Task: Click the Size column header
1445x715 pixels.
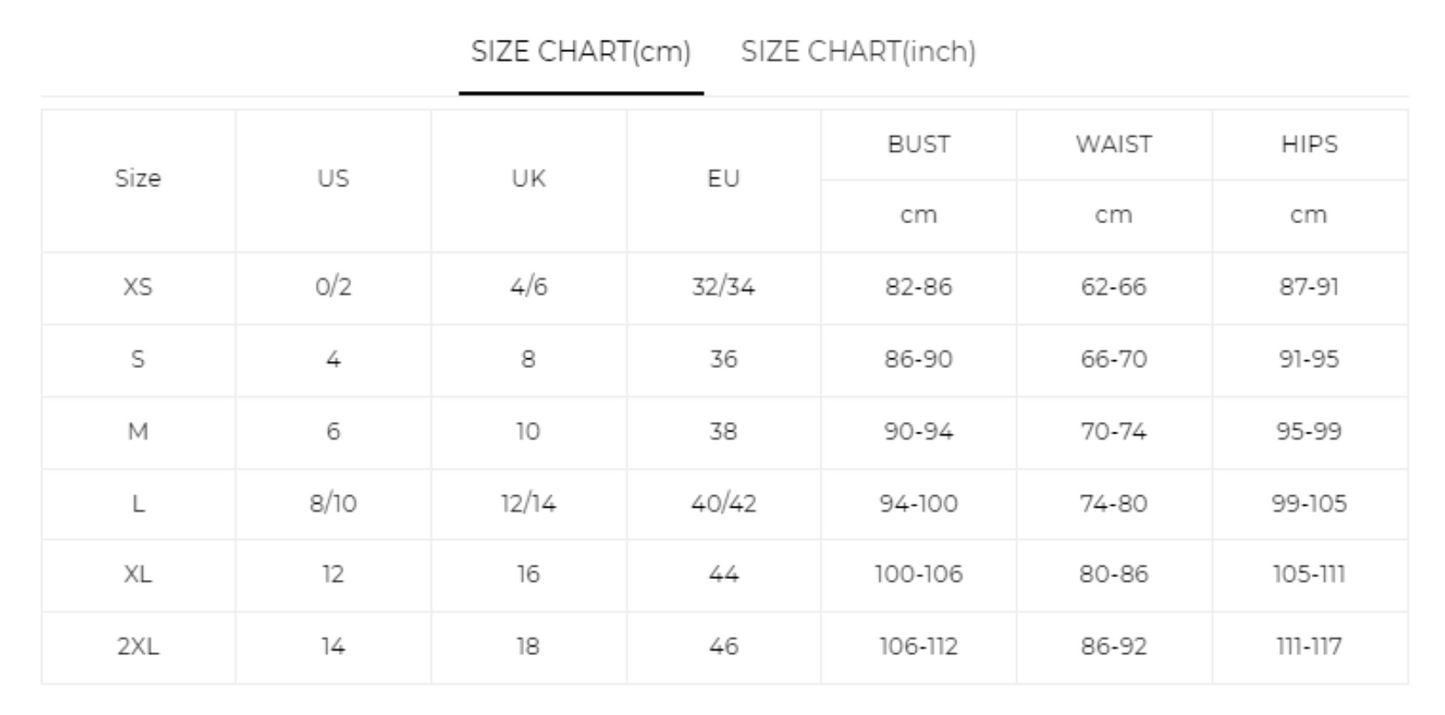Action: tap(138, 180)
